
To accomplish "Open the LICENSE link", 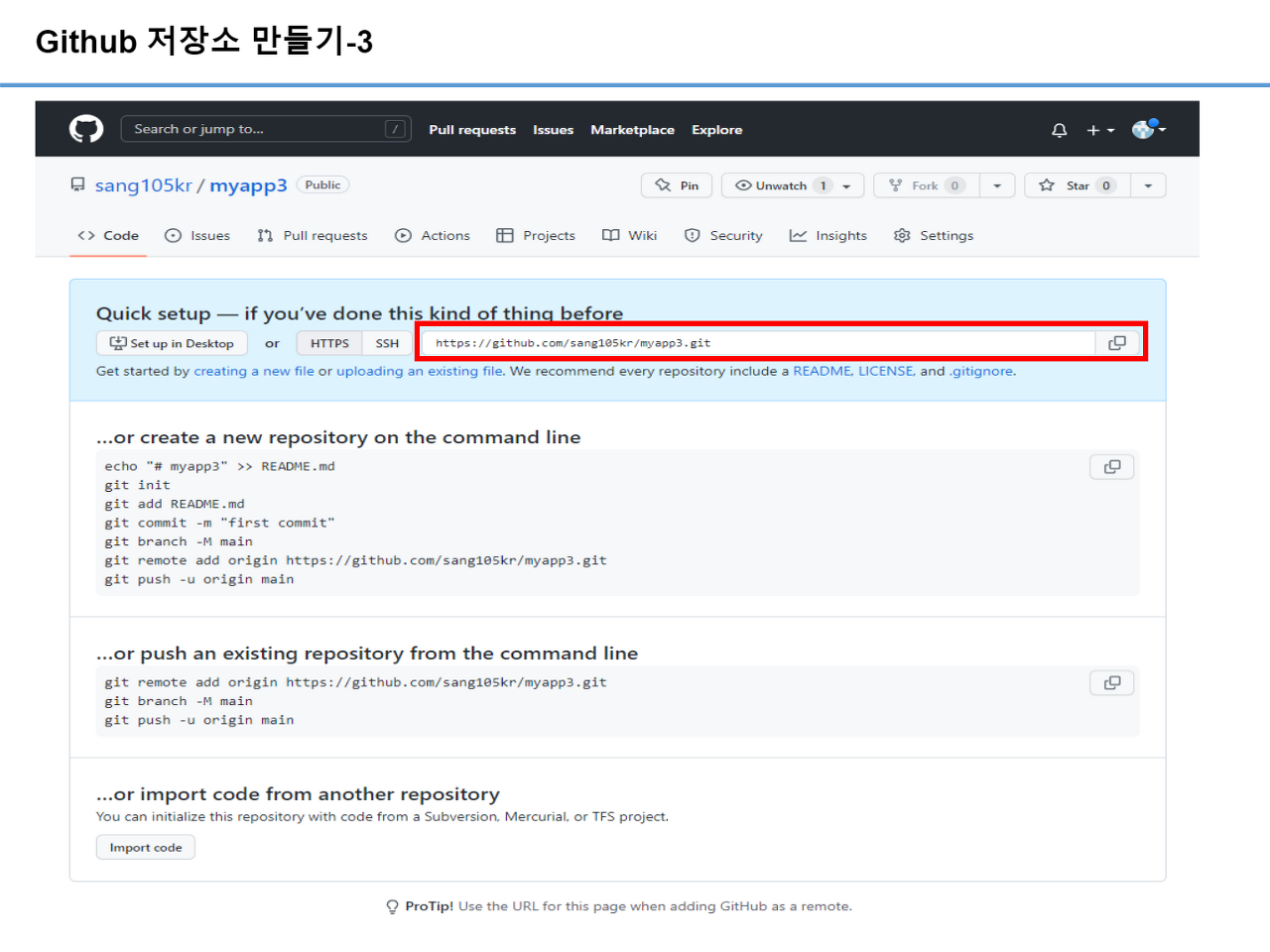I will click(885, 371).
